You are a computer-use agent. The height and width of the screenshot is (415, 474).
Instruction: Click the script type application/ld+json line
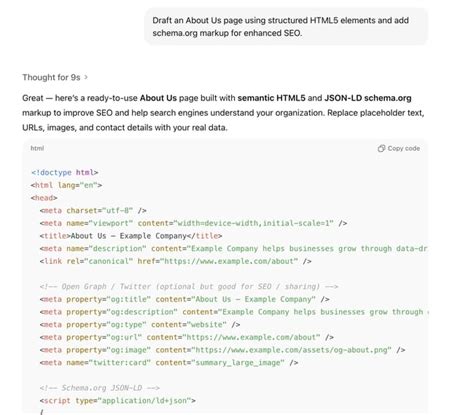point(117,401)
